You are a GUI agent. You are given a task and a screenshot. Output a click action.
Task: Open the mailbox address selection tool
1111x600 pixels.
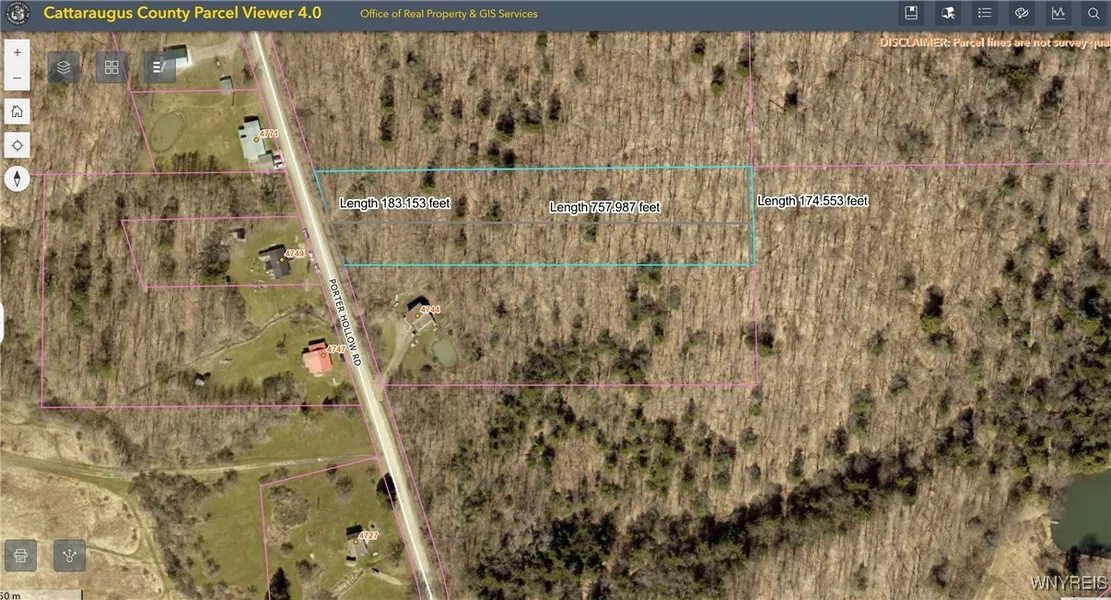948,13
